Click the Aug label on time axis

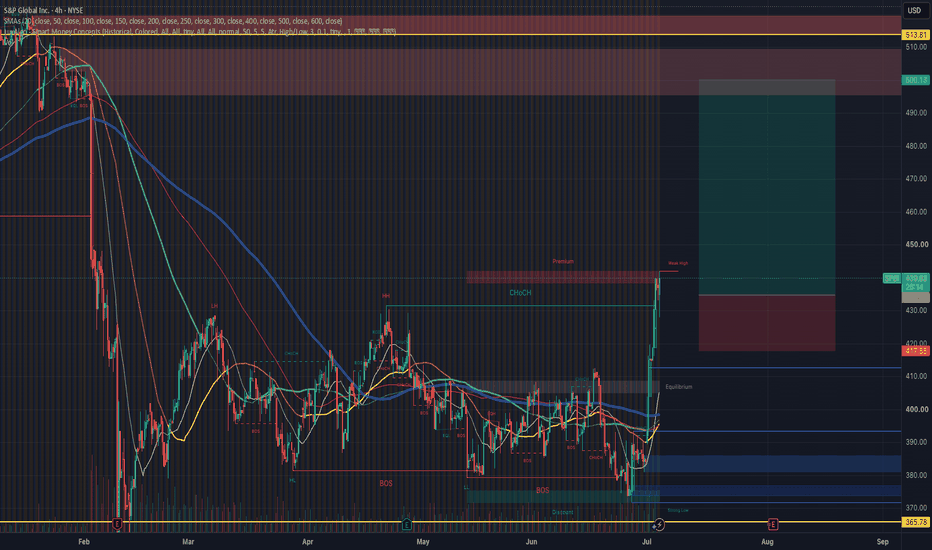pyautogui.click(x=767, y=542)
